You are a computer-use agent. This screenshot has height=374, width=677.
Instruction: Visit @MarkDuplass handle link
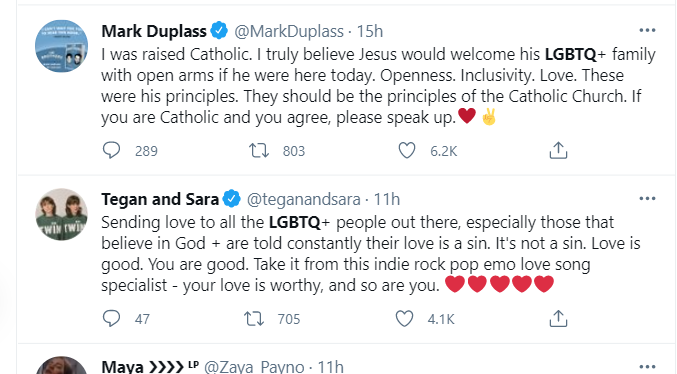click(x=289, y=31)
